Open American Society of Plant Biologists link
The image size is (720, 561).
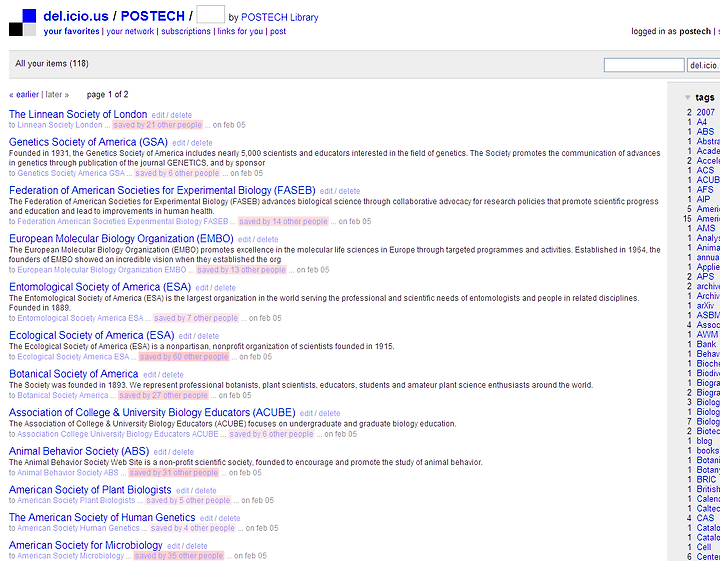[90, 490]
